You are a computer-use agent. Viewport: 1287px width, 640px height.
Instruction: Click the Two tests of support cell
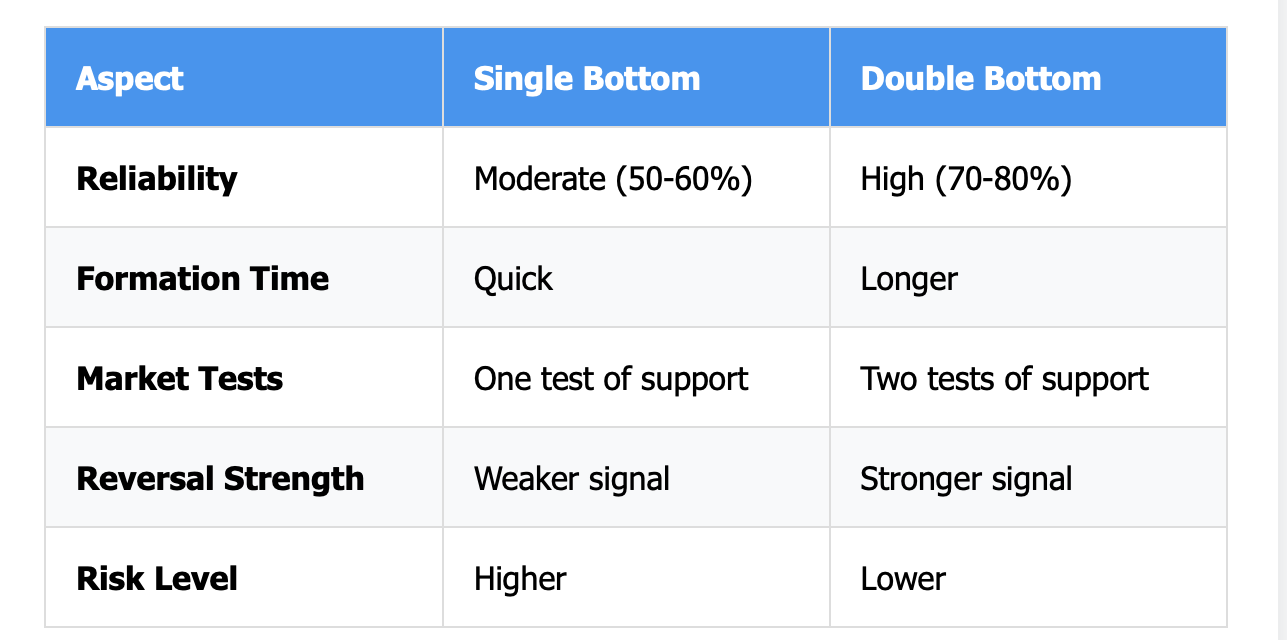click(1028, 378)
